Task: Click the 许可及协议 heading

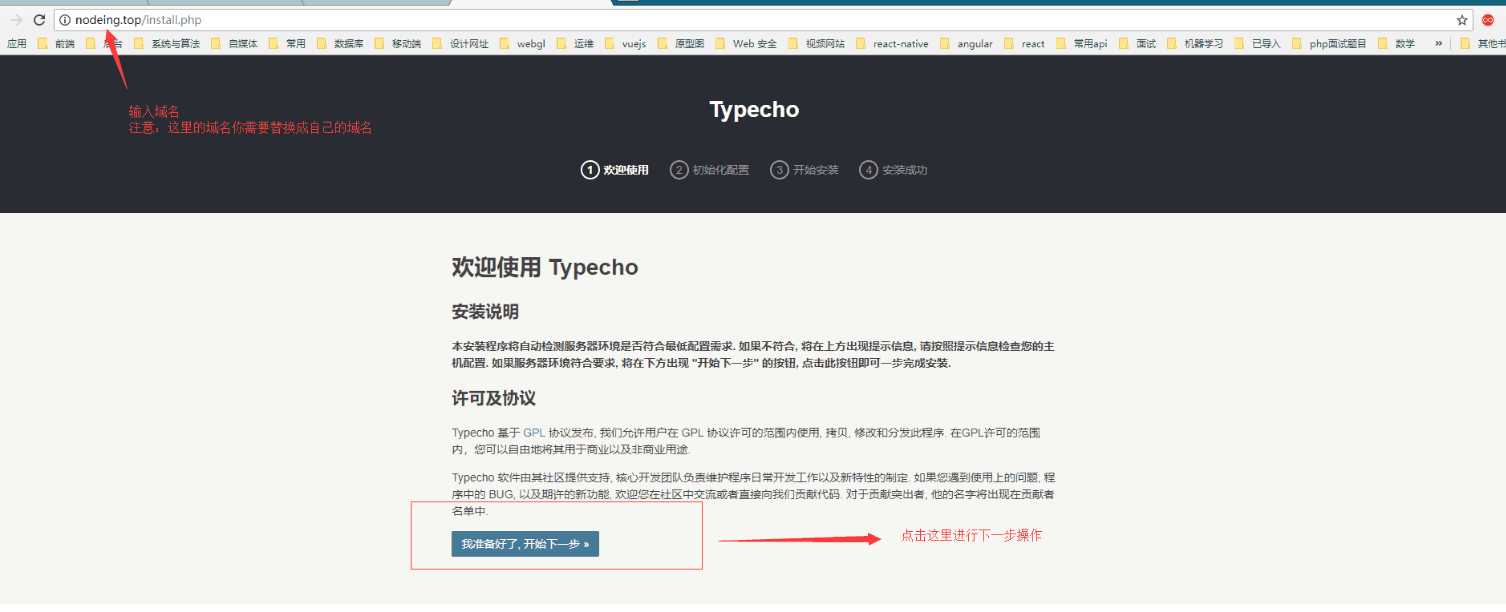Action: [494, 398]
